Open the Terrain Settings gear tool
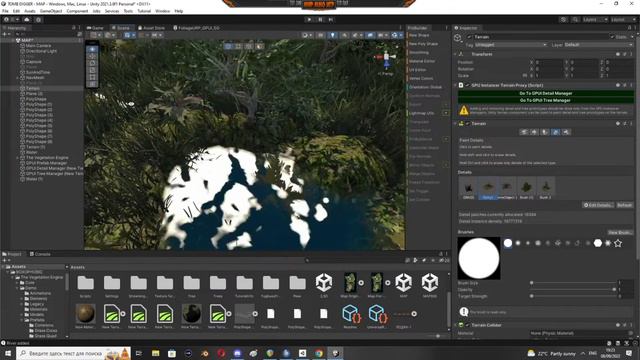This screenshot has width=640, height=360. pyautogui.click(x=566, y=132)
